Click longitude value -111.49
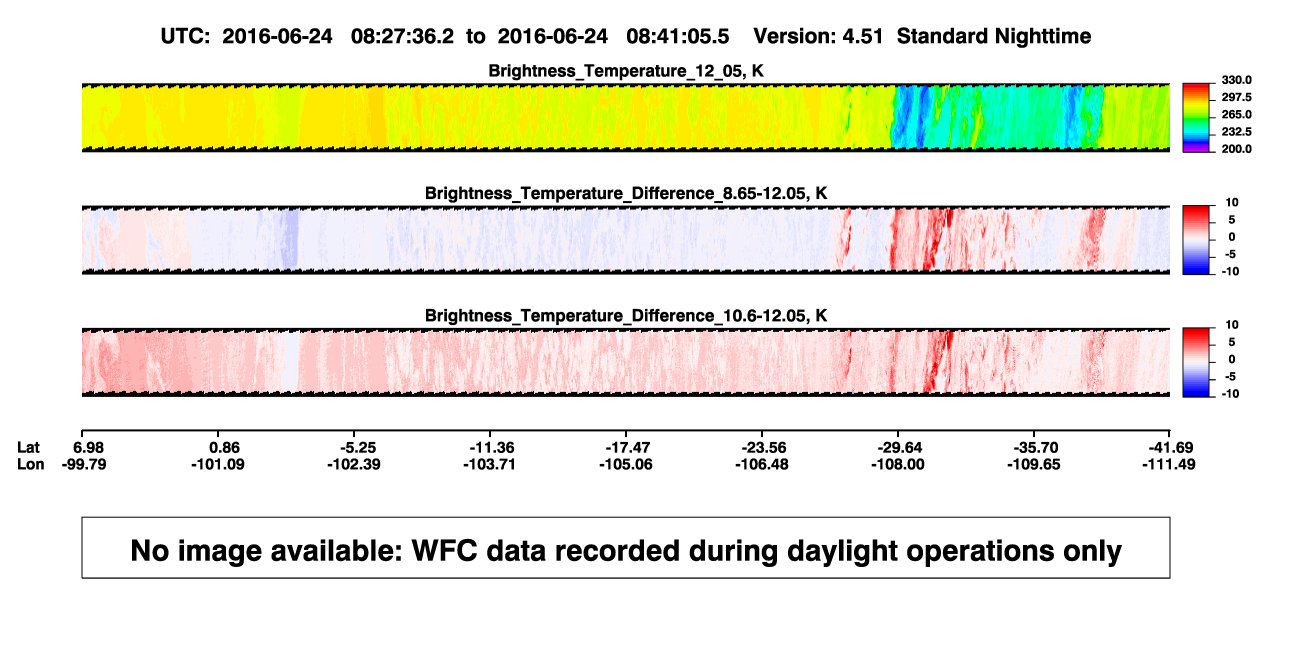 (1169, 464)
